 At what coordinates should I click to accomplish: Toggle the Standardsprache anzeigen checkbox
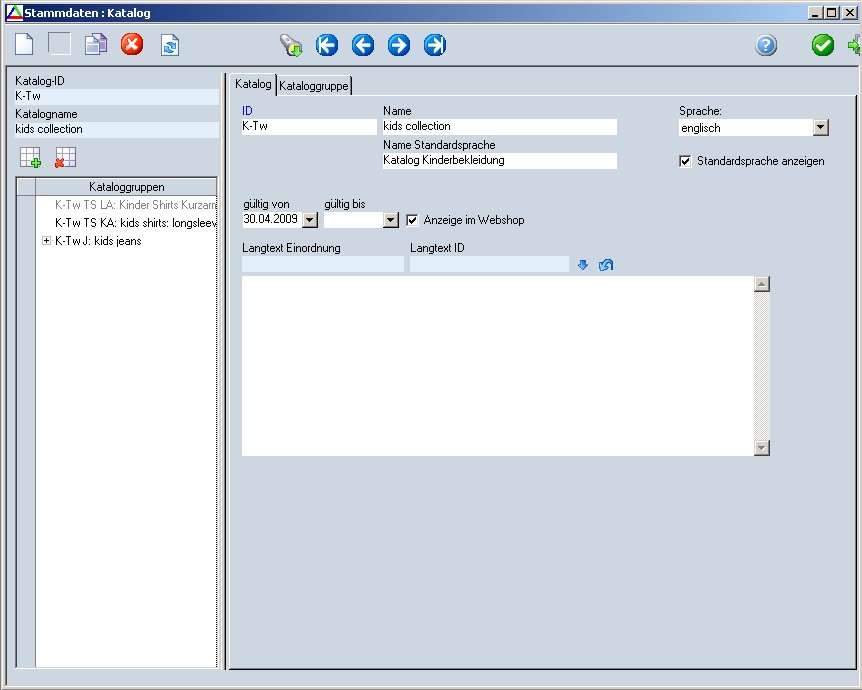point(685,161)
